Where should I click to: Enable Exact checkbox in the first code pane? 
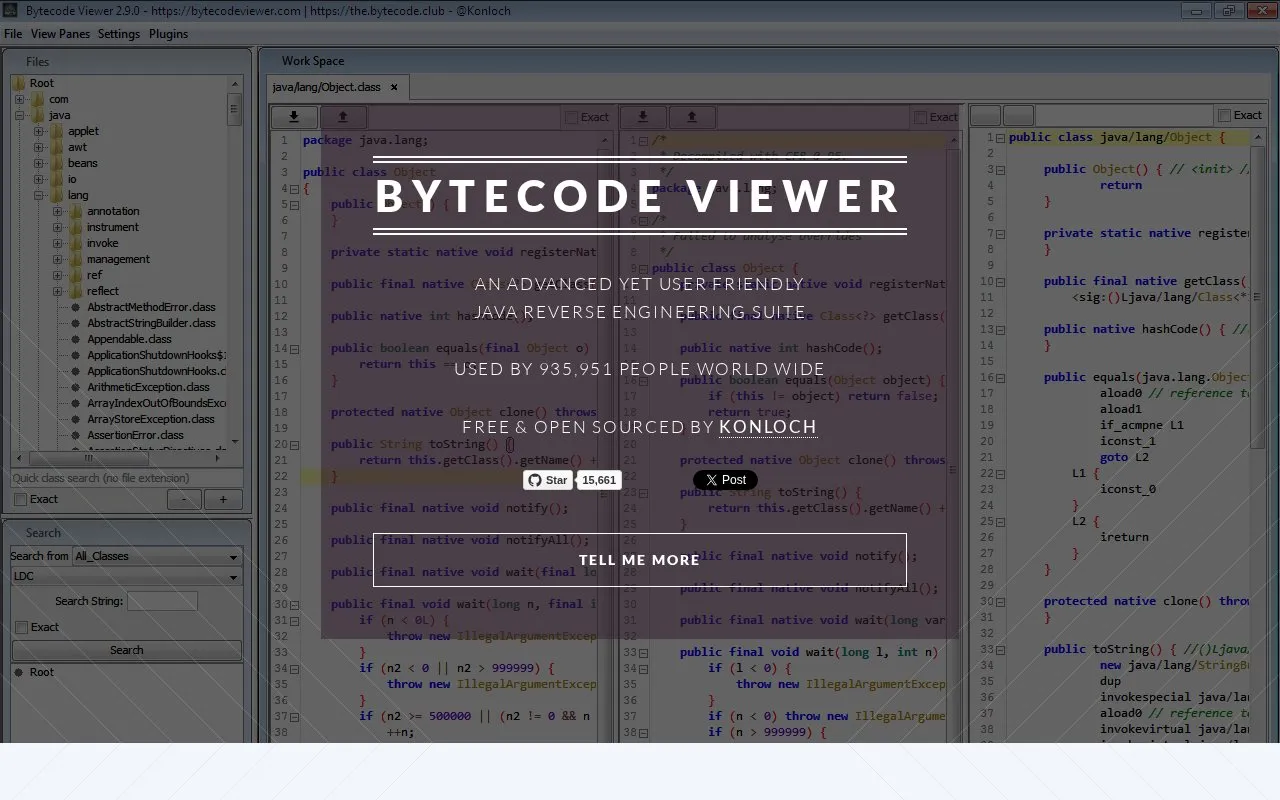(572, 117)
